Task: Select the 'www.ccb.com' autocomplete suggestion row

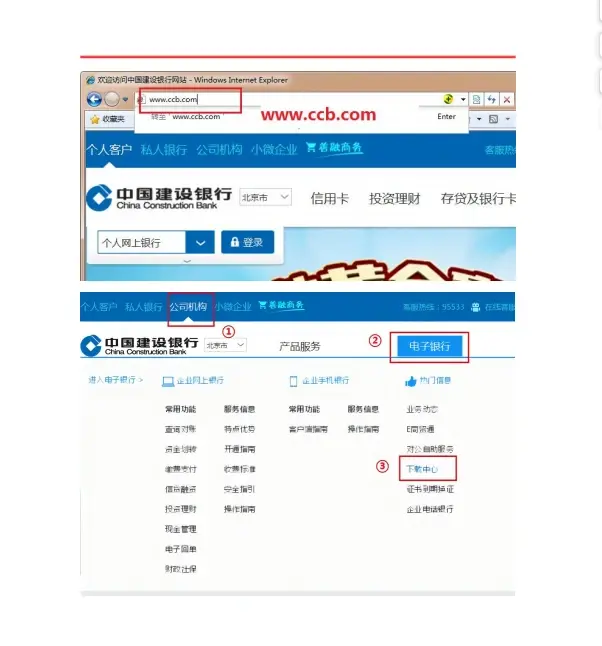Action: 301,117
